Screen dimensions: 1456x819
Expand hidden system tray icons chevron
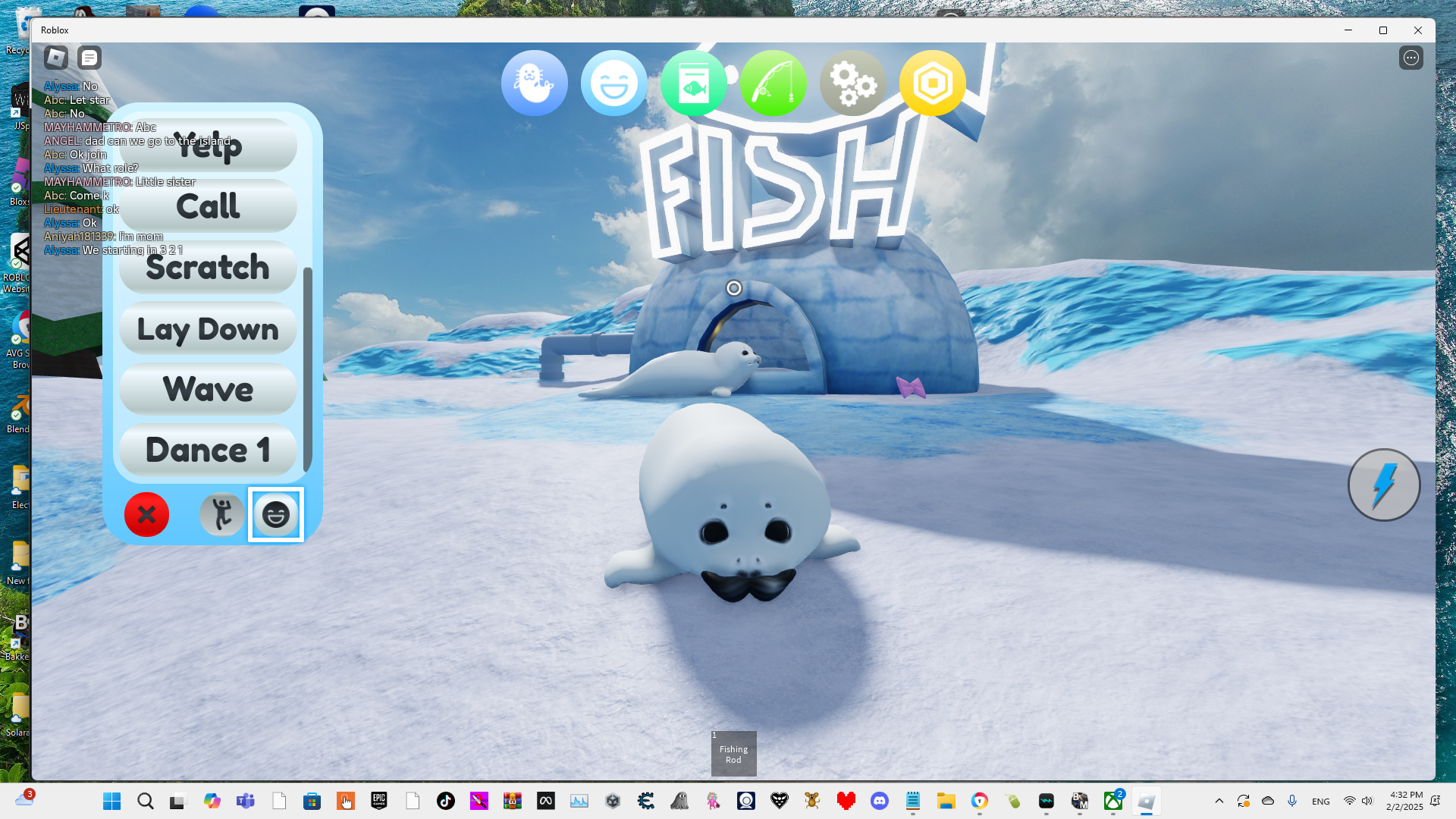1219,801
